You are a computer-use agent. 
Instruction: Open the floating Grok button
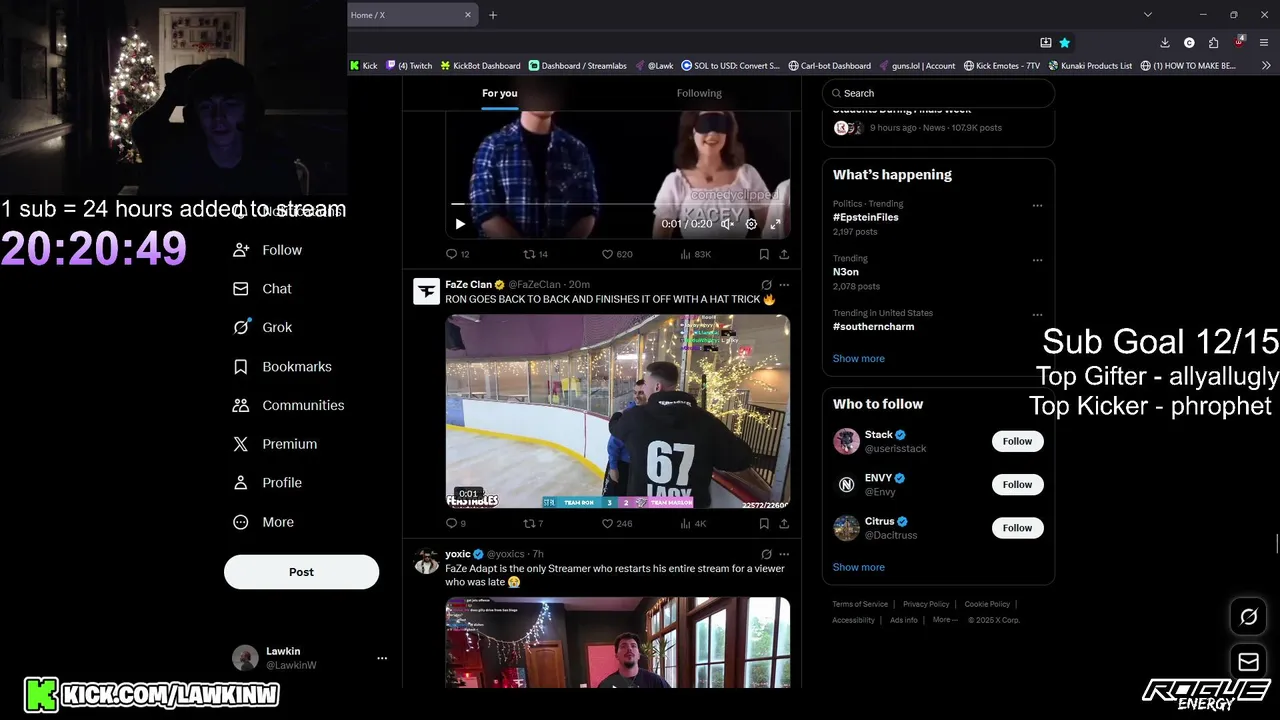pyautogui.click(x=1248, y=617)
